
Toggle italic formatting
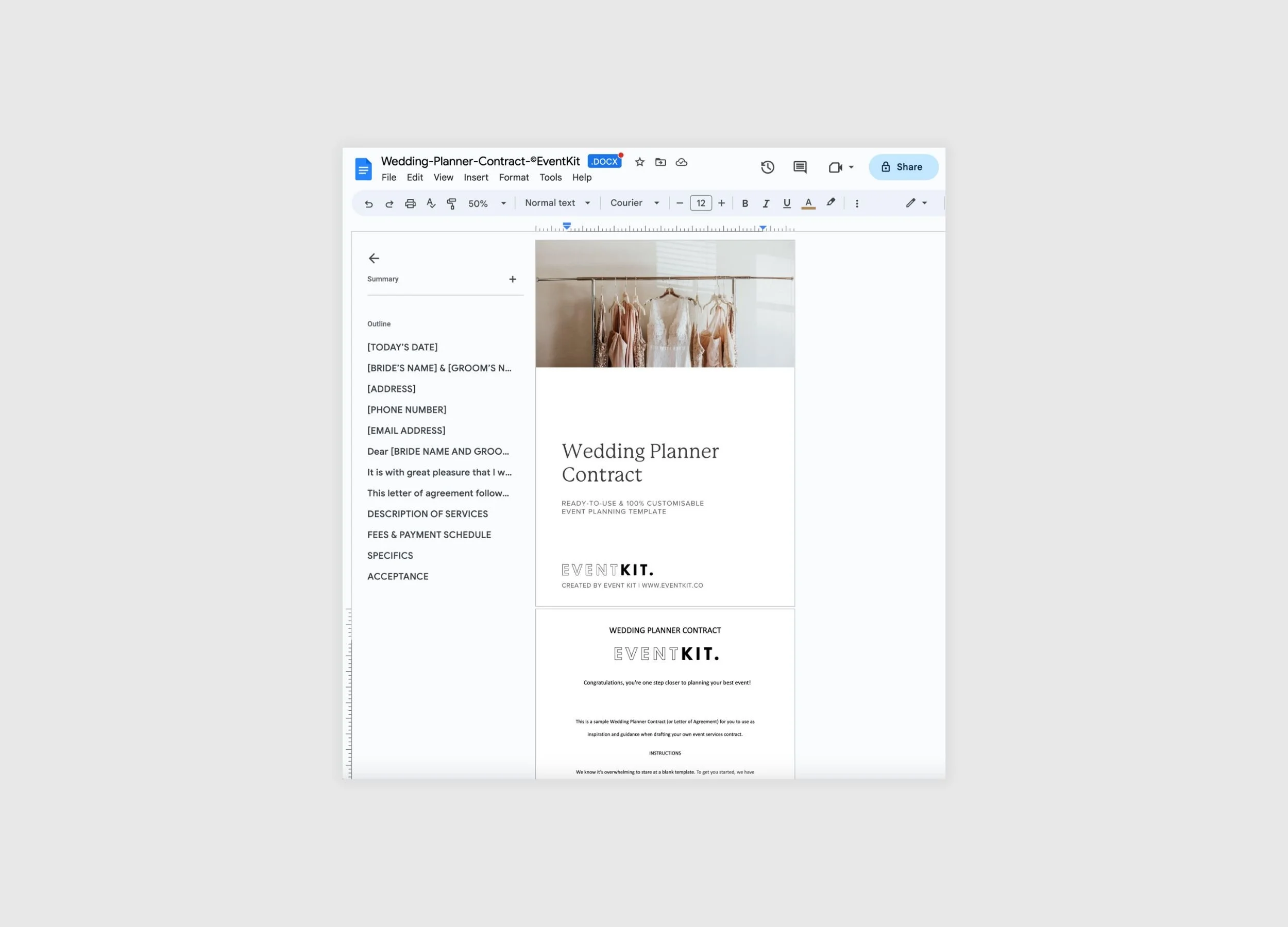(x=766, y=203)
